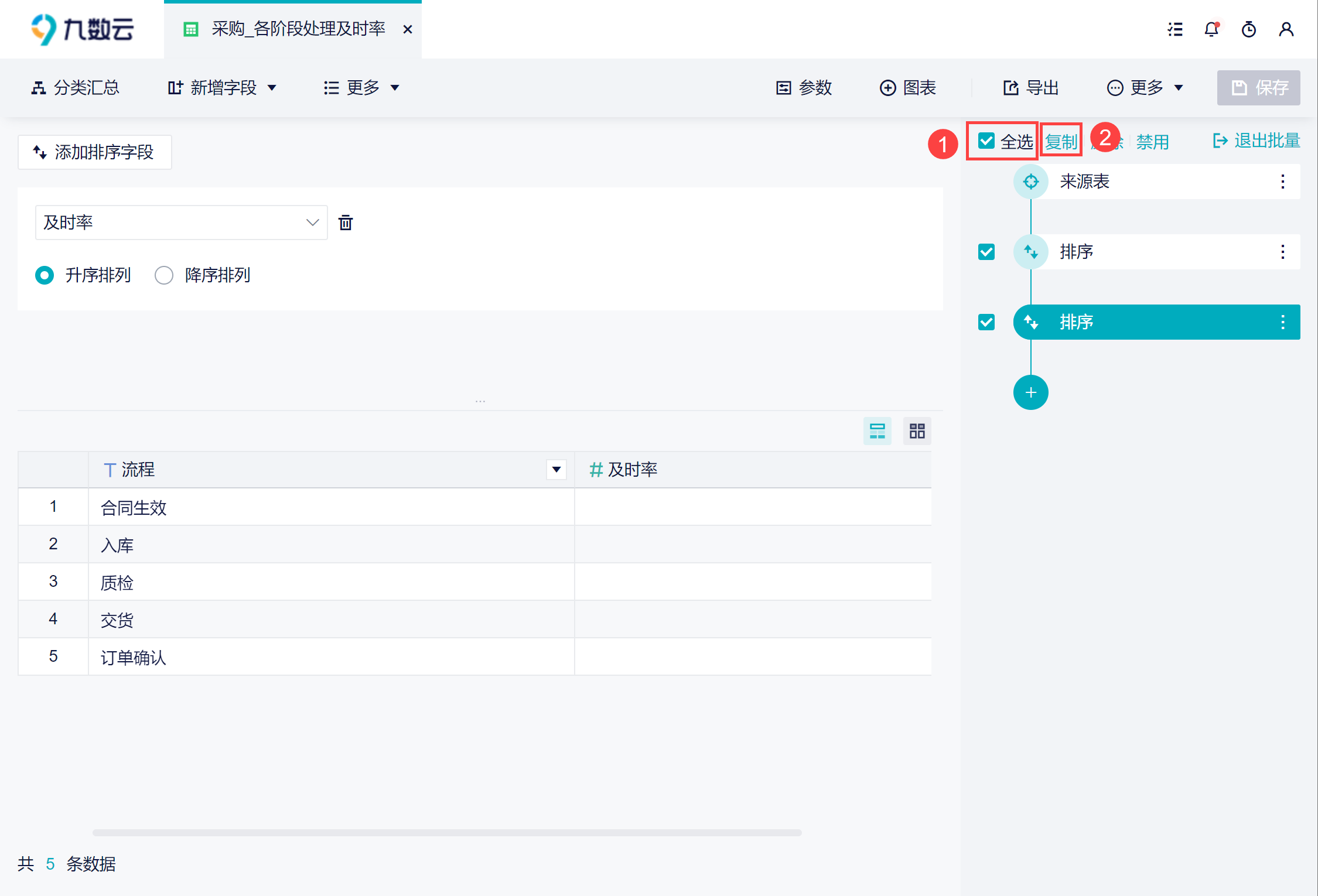Open 流程 column header dropdown arrow
This screenshot has height=896, width=1318.
[556, 469]
